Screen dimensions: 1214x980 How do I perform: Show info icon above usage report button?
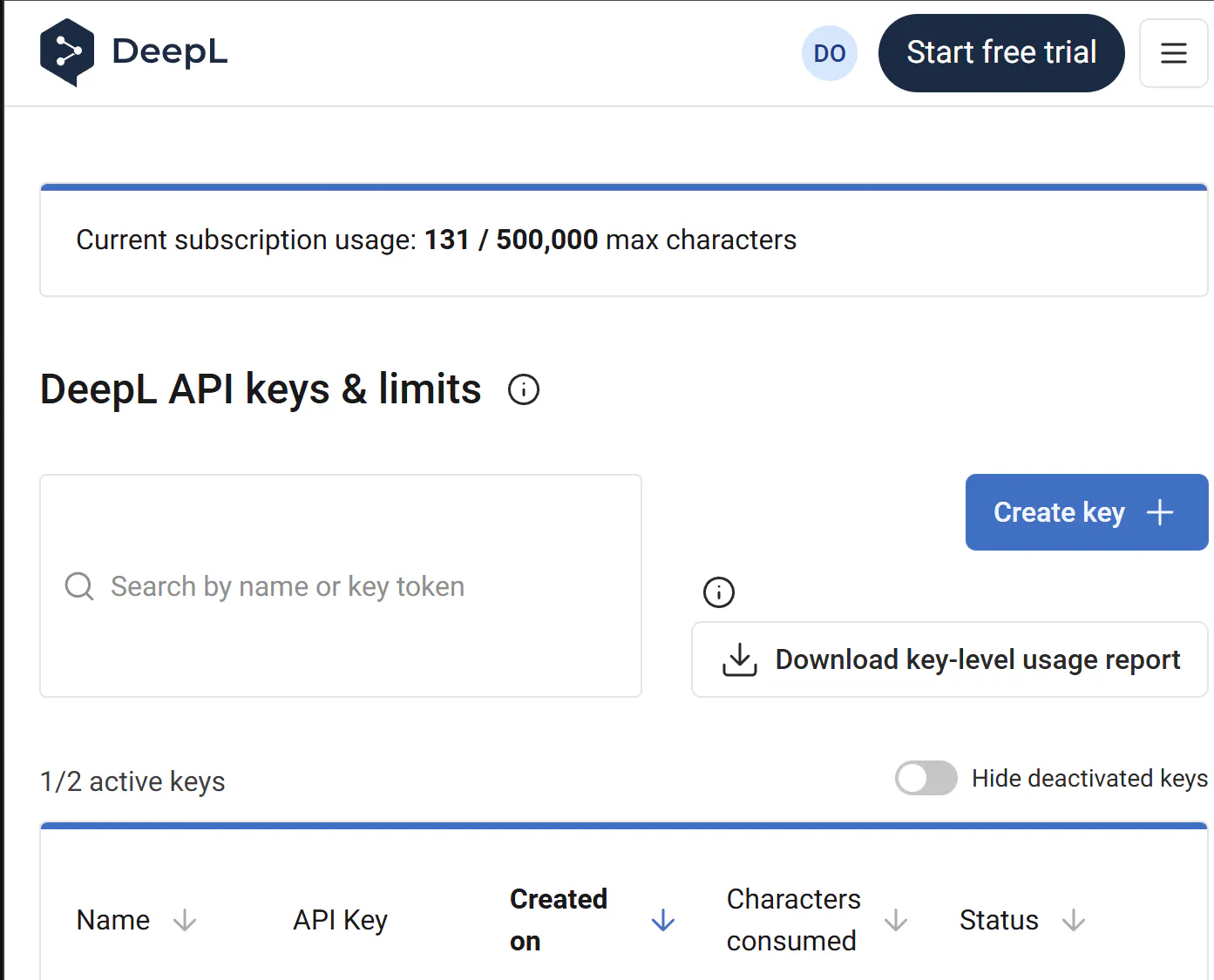[719, 592]
